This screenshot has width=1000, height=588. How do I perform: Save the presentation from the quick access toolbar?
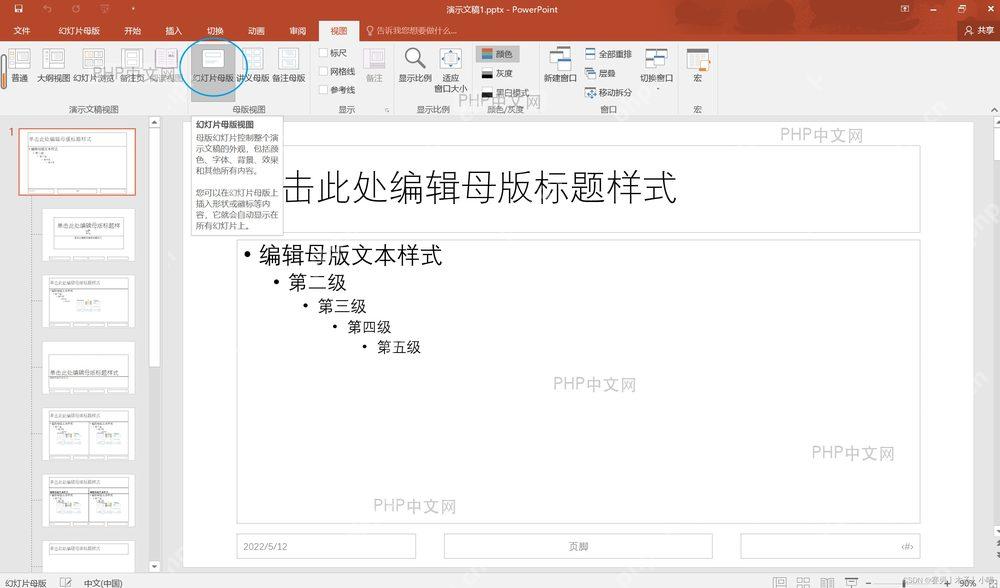(18, 9)
